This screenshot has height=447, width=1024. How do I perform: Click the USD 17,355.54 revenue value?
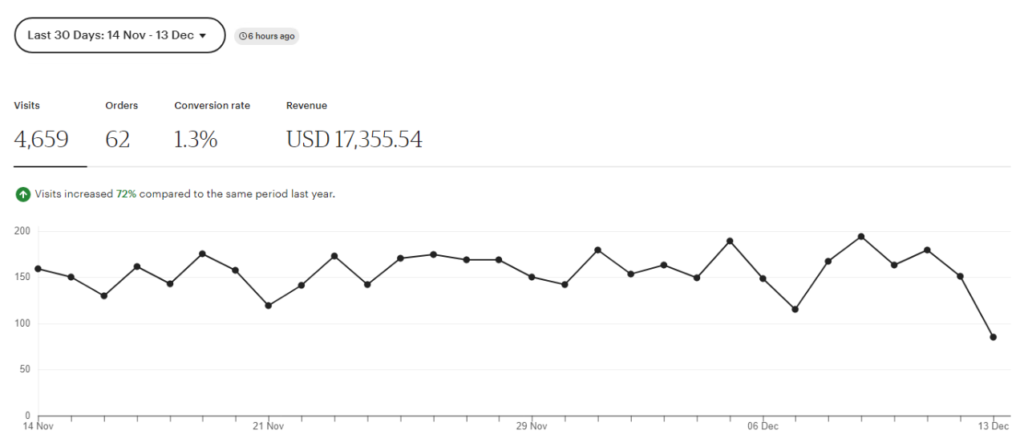354,139
